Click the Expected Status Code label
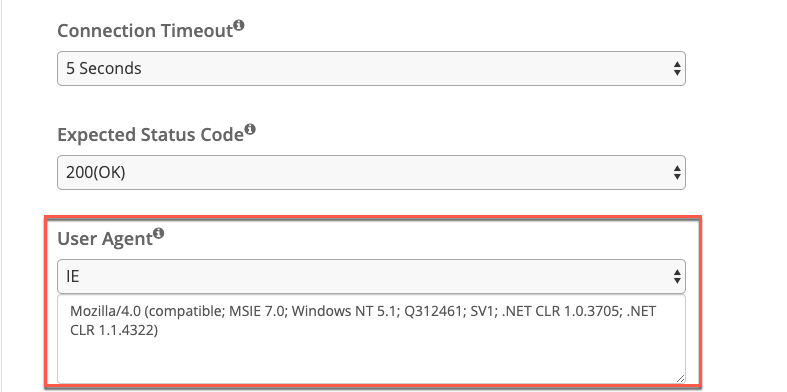 (151, 135)
